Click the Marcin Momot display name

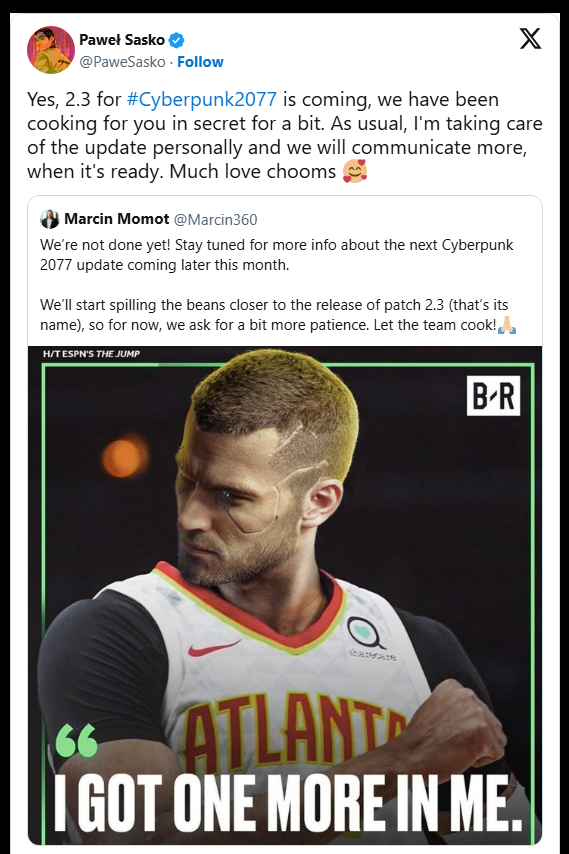click(x=117, y=219)
